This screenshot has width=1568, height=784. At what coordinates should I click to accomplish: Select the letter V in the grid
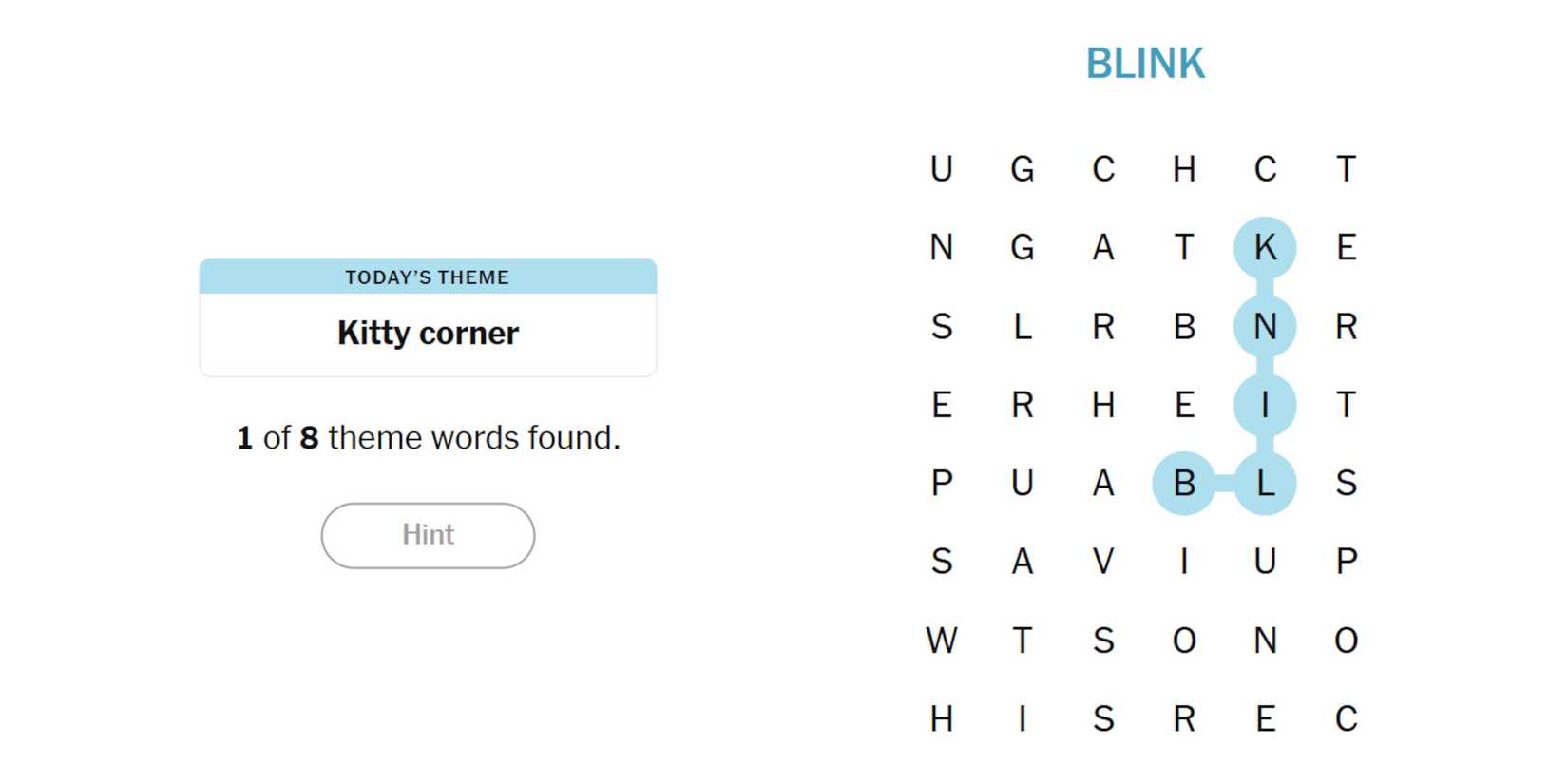[1102, 562]
